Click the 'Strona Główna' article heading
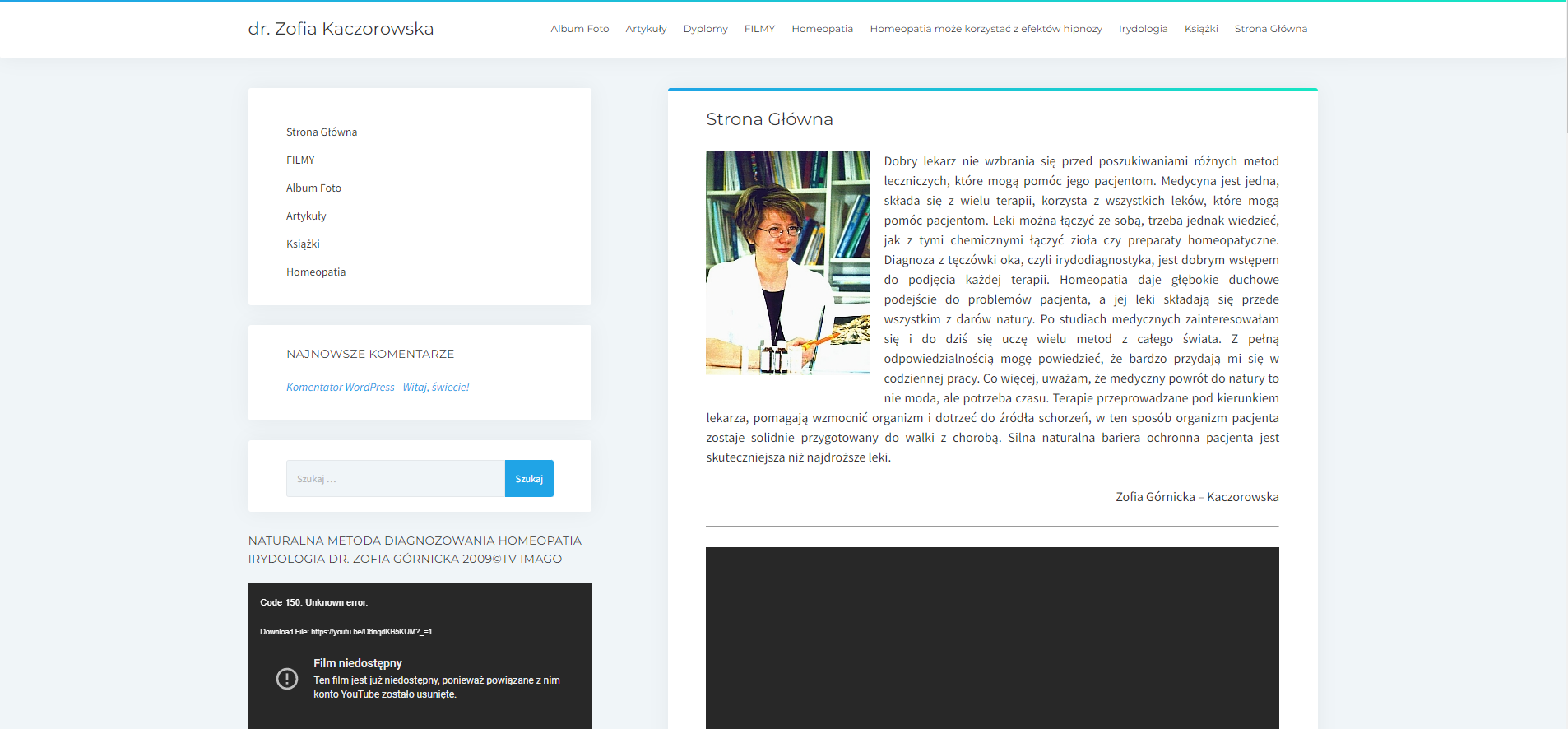1568x729 pixels. pyautogui.click(x=769, y=119)
